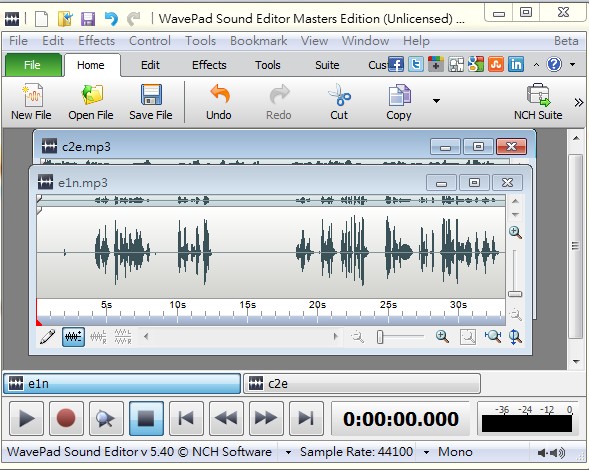Zoom out horizontally magnifier icon
589x470 pixels.
click(x=358, y=337)
